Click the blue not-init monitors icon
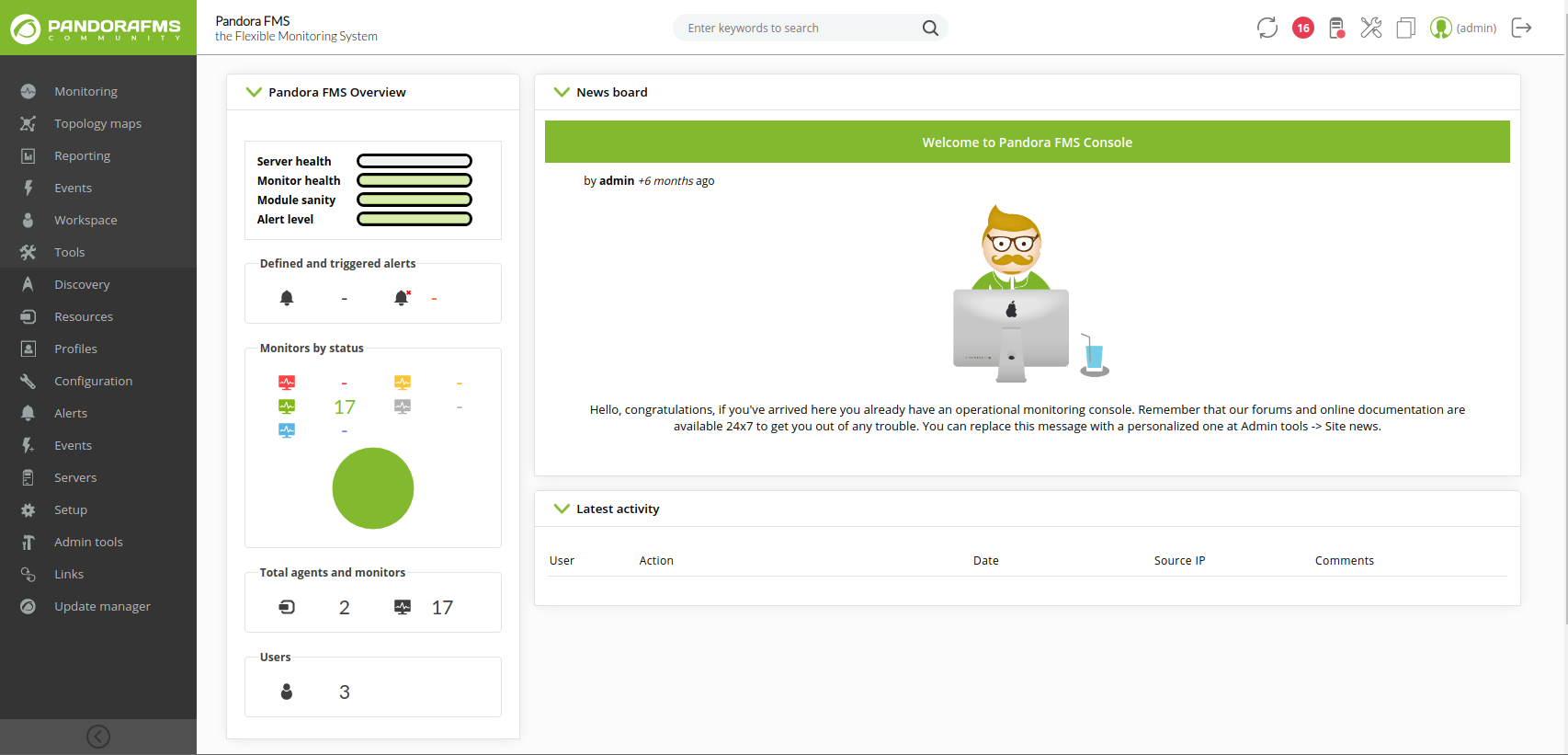Viewport: 1568px width, 755px height. [x=287, y=430]
